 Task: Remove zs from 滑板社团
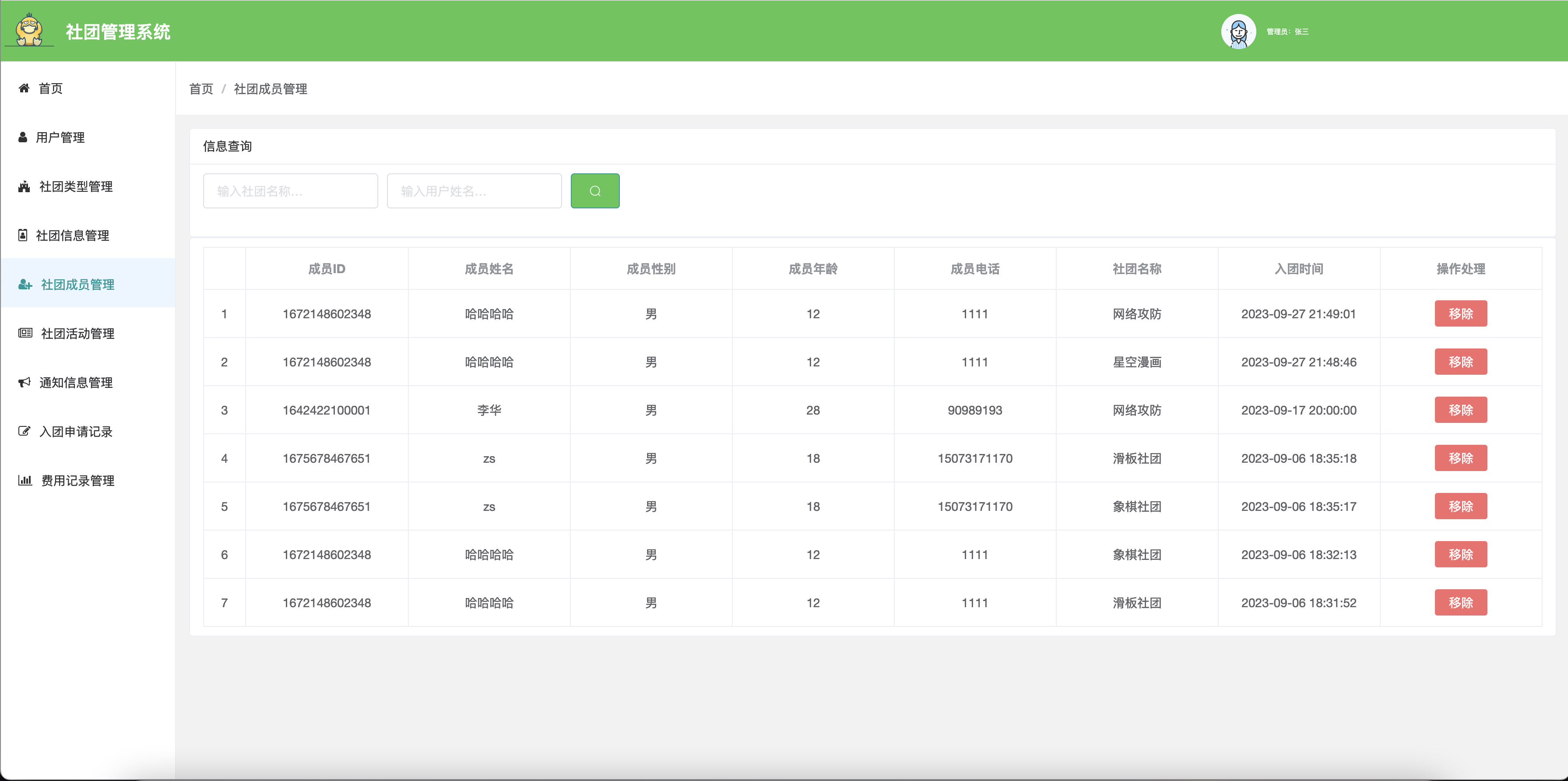[1460, 458]
